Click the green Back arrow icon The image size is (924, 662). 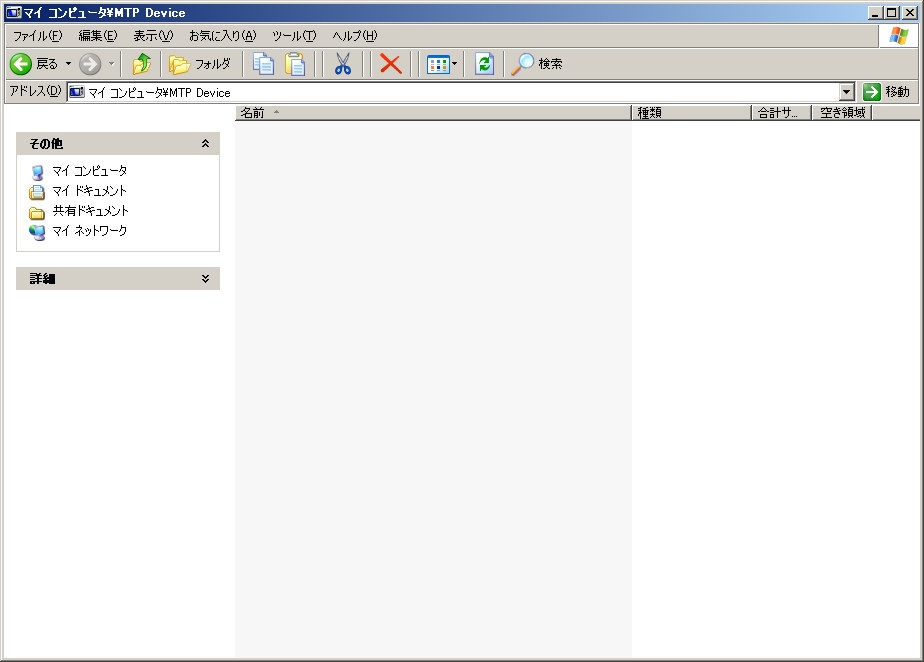coord(21,64)
